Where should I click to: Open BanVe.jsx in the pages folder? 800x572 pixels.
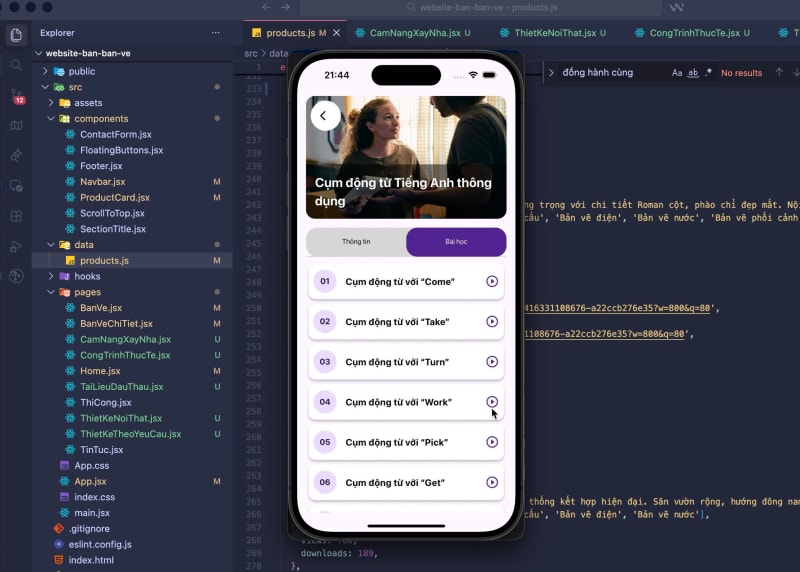click(101, 308)
